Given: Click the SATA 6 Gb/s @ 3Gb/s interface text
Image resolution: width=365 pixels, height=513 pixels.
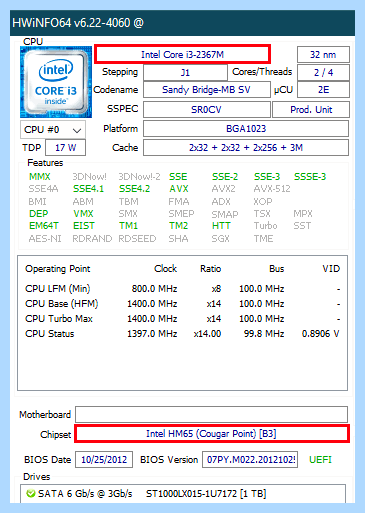Looking at the screenshot, I should (x=85, y=493).
